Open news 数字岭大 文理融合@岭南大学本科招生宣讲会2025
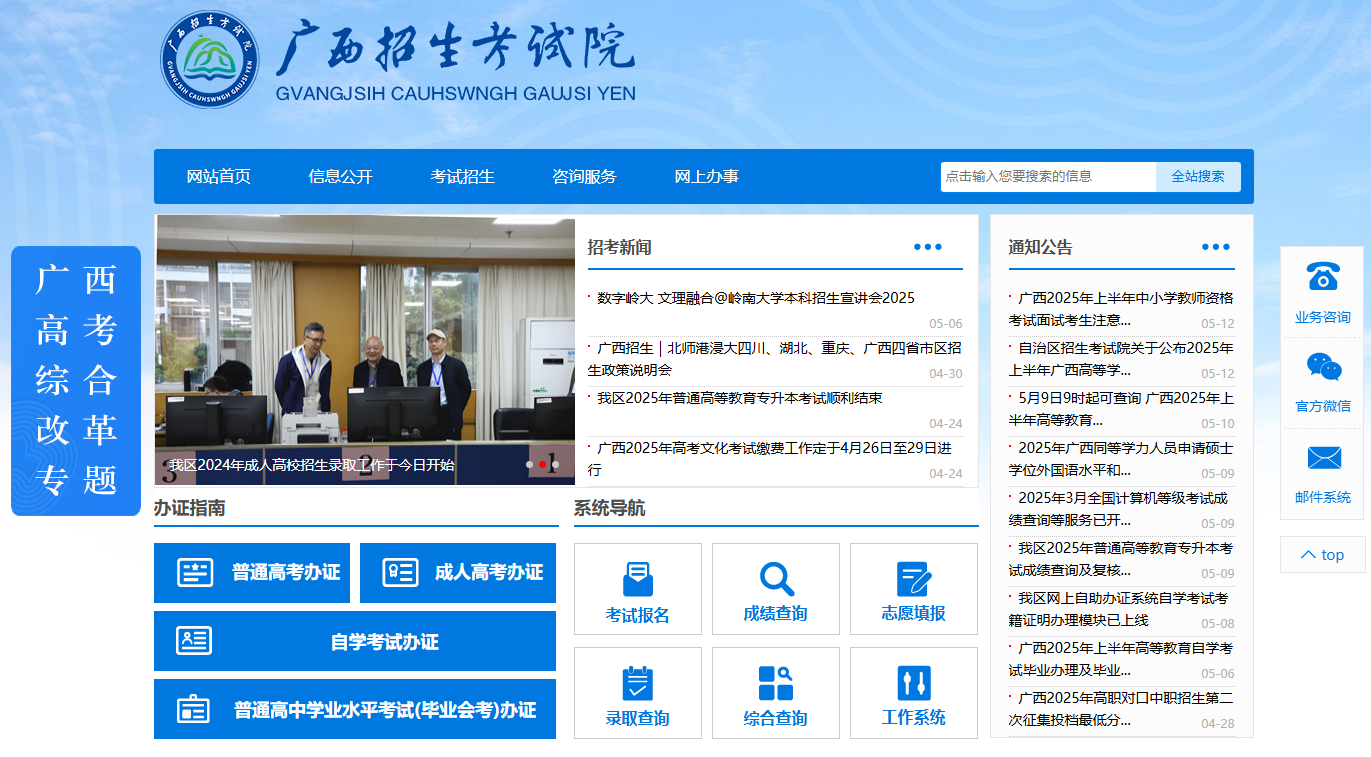 (x=756, y=298)
